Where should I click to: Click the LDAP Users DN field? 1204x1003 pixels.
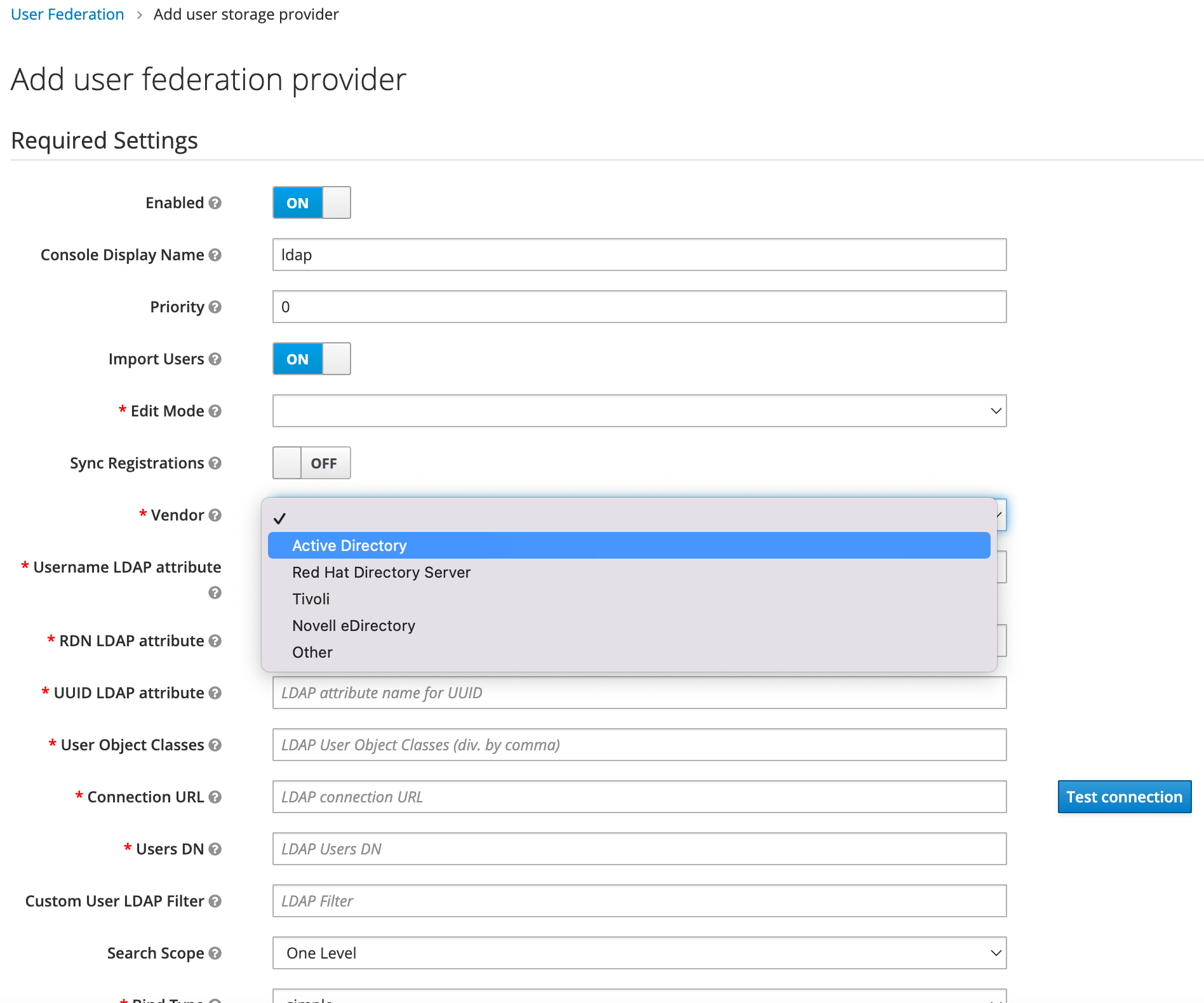639,849
